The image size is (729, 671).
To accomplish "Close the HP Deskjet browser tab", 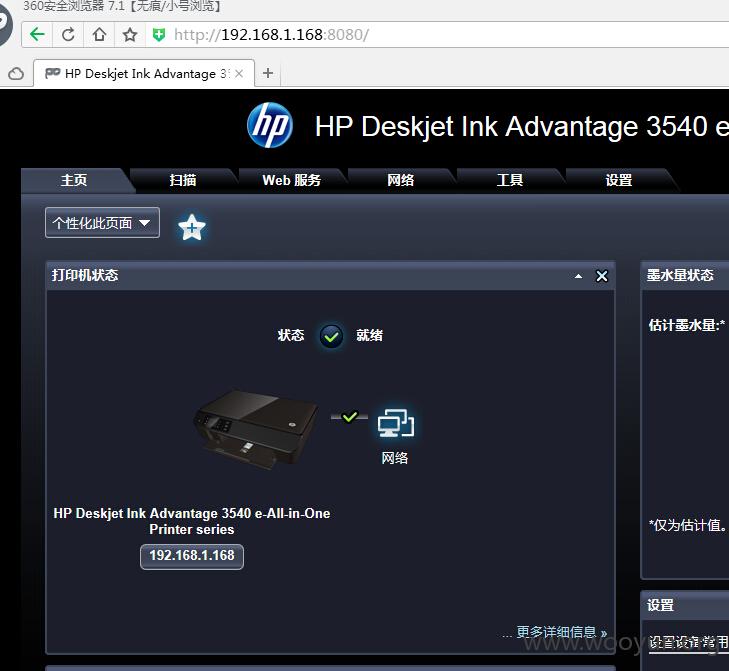I will tap(239, 73).
